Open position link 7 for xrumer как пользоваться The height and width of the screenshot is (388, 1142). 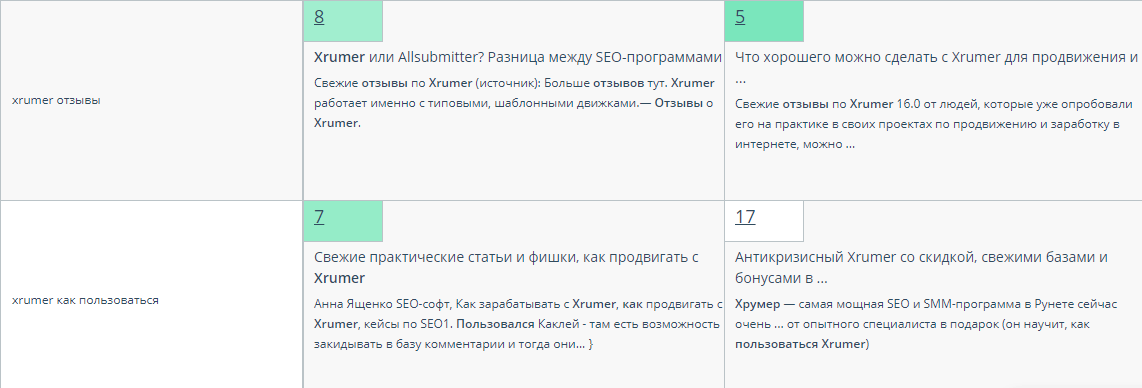pos(319,217)
